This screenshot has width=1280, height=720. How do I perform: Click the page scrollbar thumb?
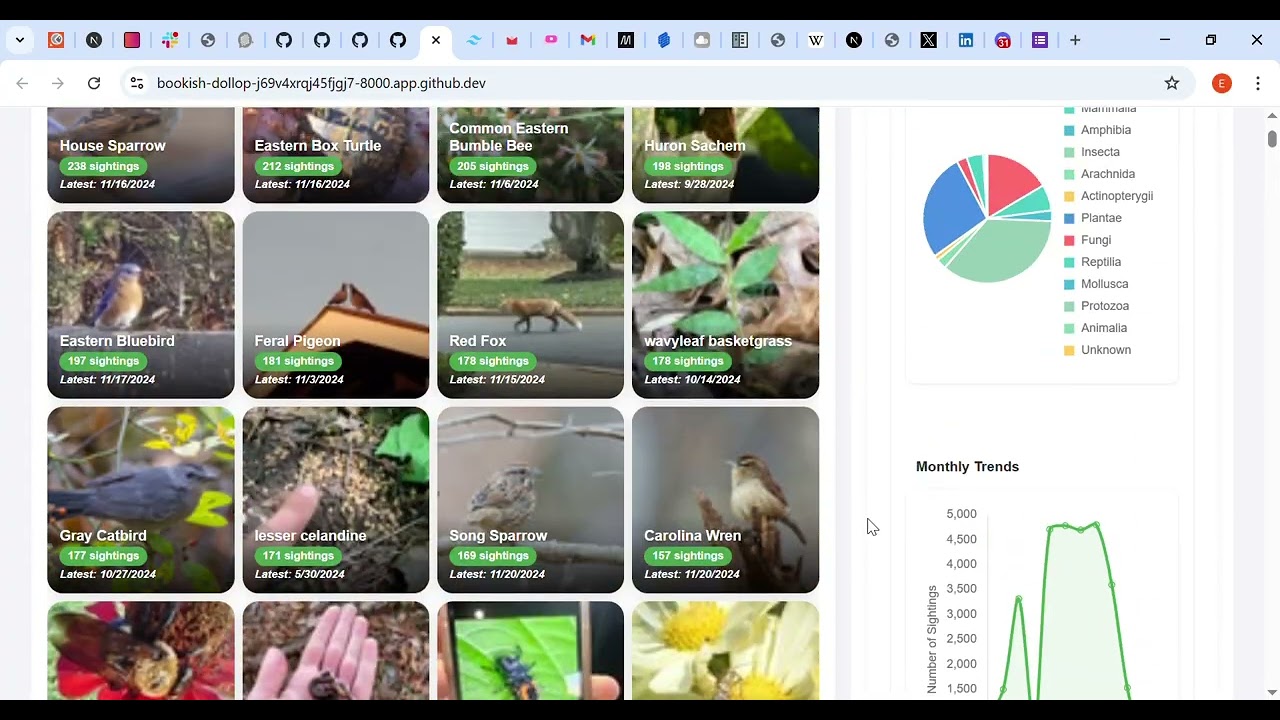(x=1272, y=139)
